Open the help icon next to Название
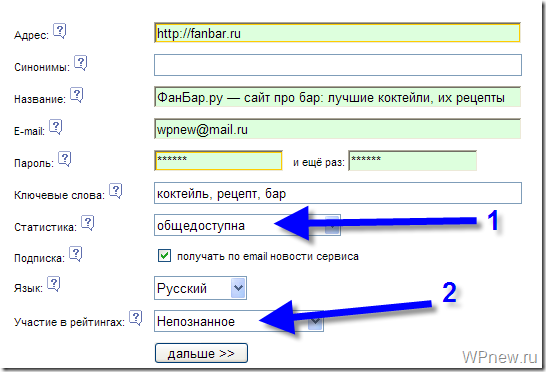Screen dimensions: 546x372 [77, 95]
